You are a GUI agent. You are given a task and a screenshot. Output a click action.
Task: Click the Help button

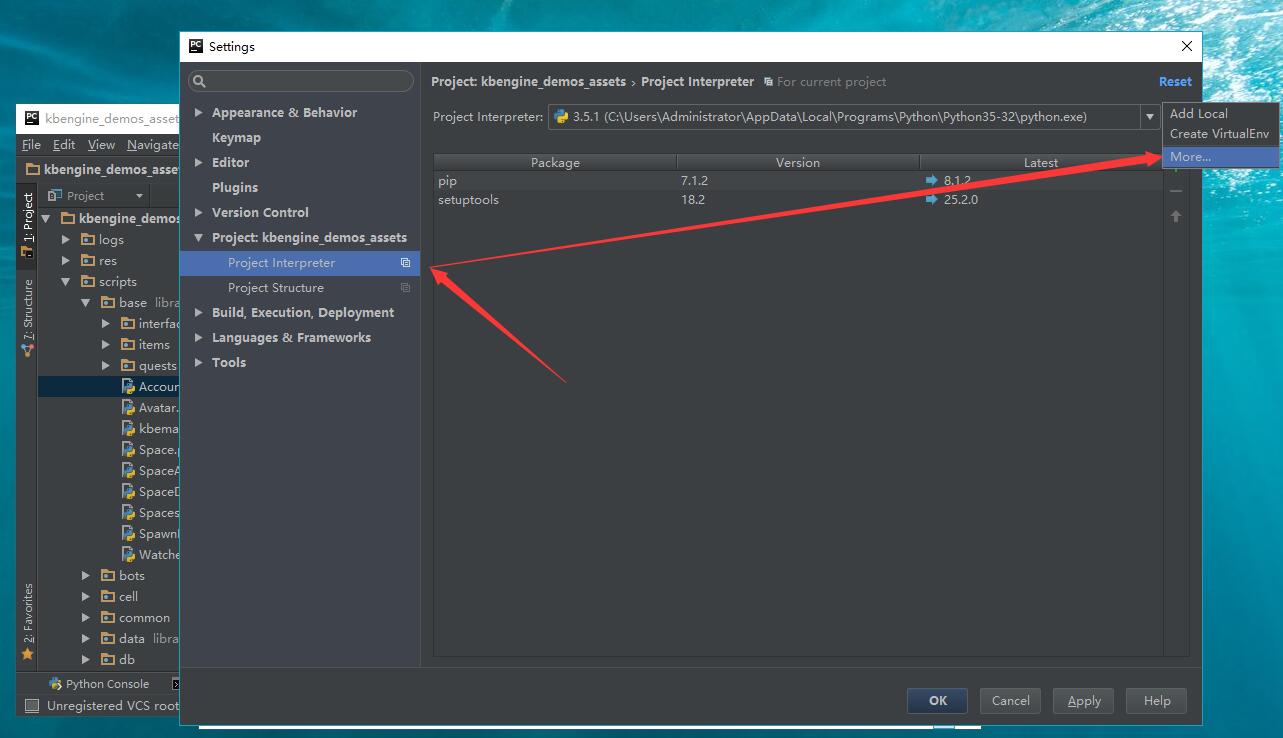(1157, 701)
